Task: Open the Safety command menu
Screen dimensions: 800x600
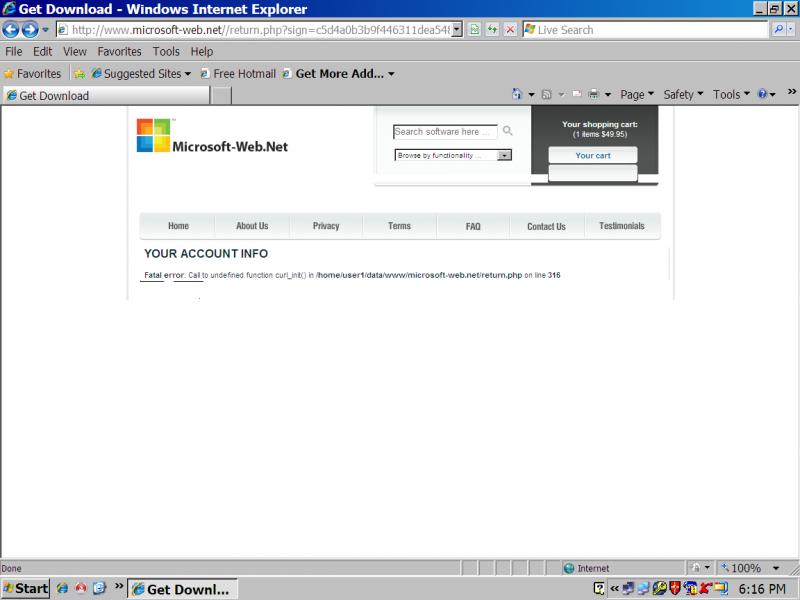Action: (683, 94)
